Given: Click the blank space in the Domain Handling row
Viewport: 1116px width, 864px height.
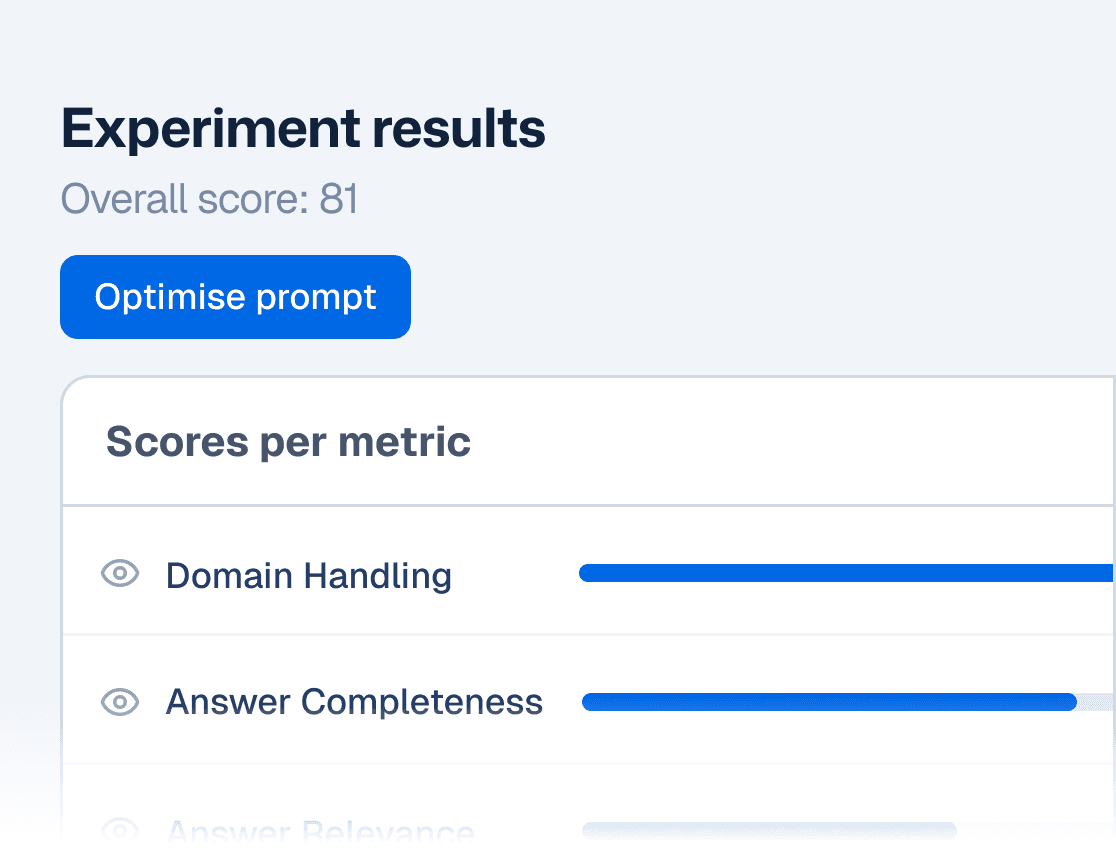Looking at the screenshot, I should [x=515, y=574].
